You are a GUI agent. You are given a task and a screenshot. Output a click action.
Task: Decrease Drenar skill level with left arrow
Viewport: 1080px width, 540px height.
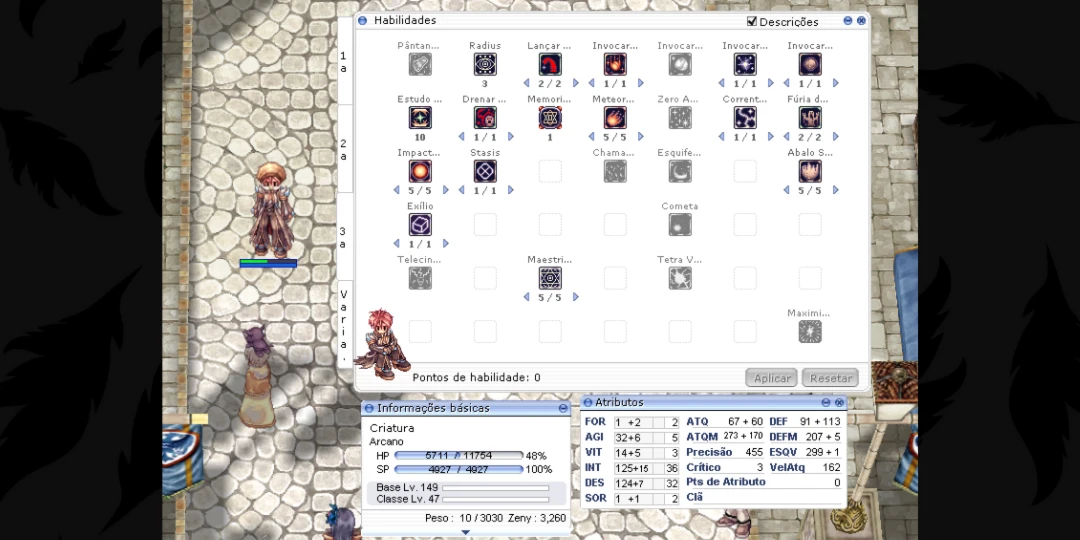click(461, 136)
